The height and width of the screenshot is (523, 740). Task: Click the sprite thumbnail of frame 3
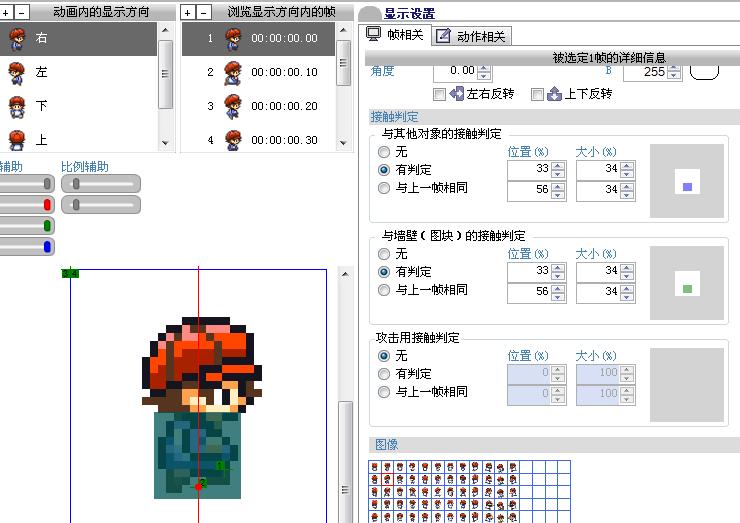233,107
